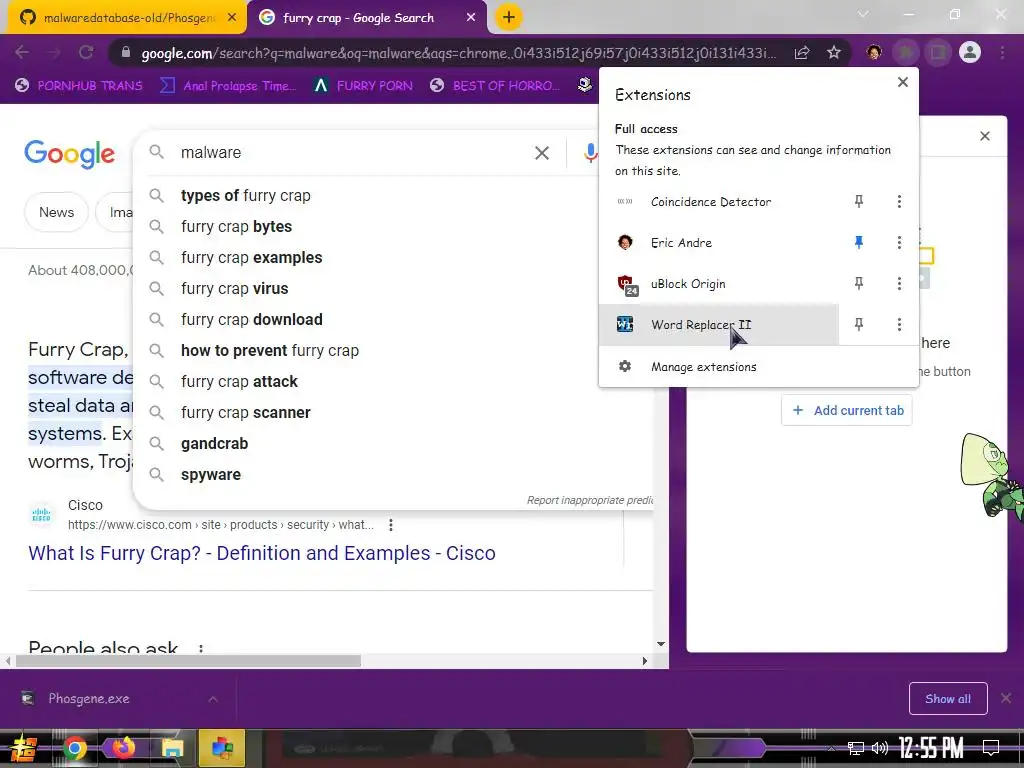The image size is (1024, 768).
Task: Open downloaded Phosgene.exe
Action: click(89, 699)
